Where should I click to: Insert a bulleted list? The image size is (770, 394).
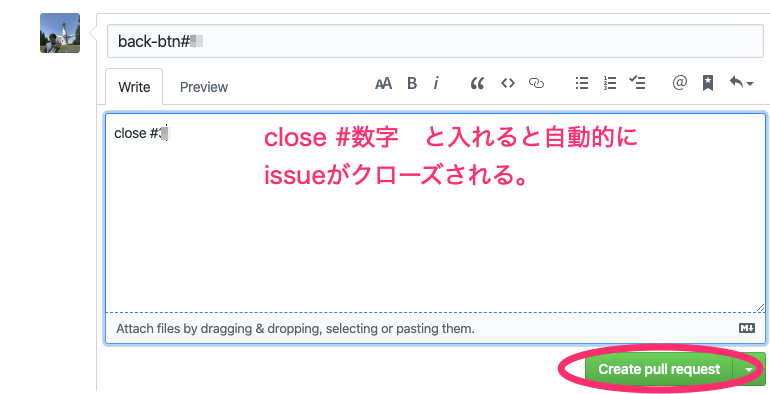[x=582, y=84]
